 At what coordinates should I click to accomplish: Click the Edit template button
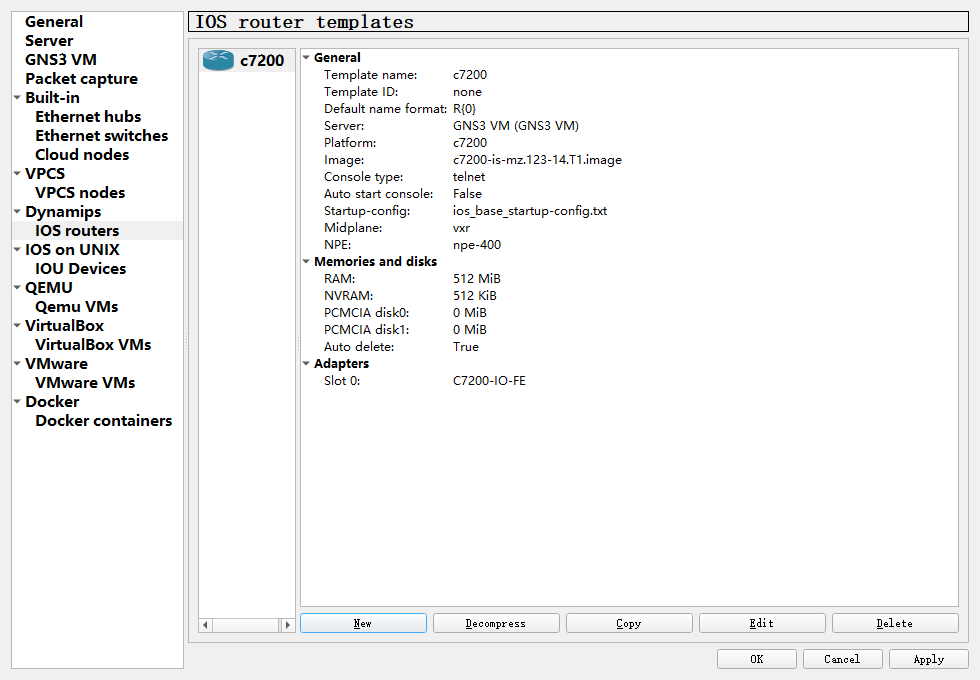coord(762,623)
